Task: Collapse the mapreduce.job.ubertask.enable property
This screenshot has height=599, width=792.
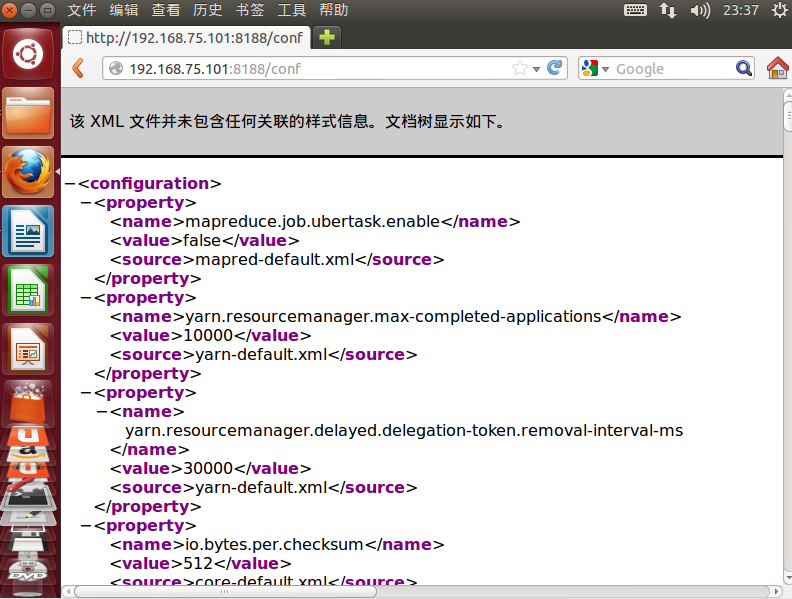Action: pyautogui.click(x=85, y=203)
